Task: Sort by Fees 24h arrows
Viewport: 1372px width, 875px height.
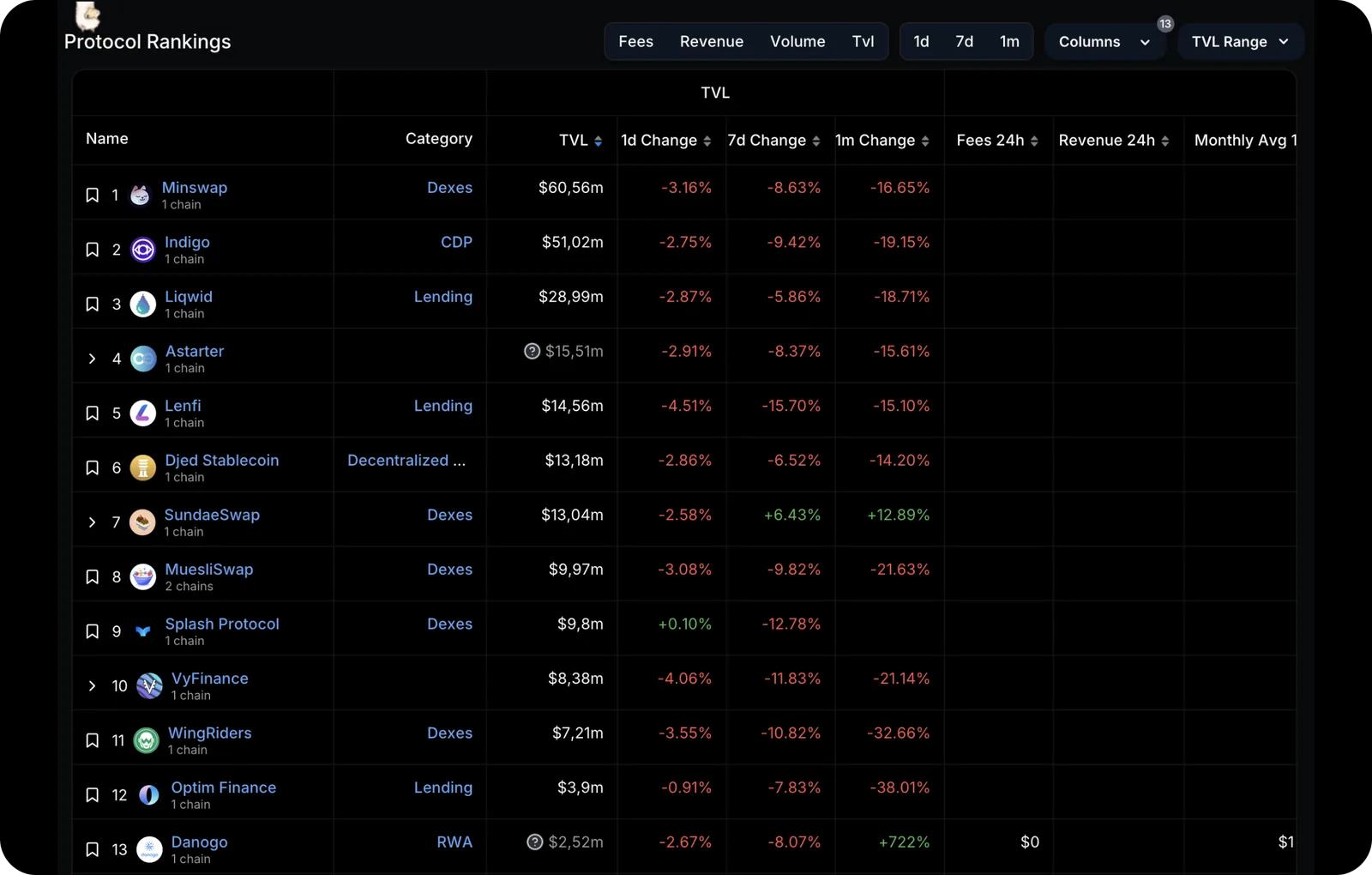Action: tap(1034, 142)
